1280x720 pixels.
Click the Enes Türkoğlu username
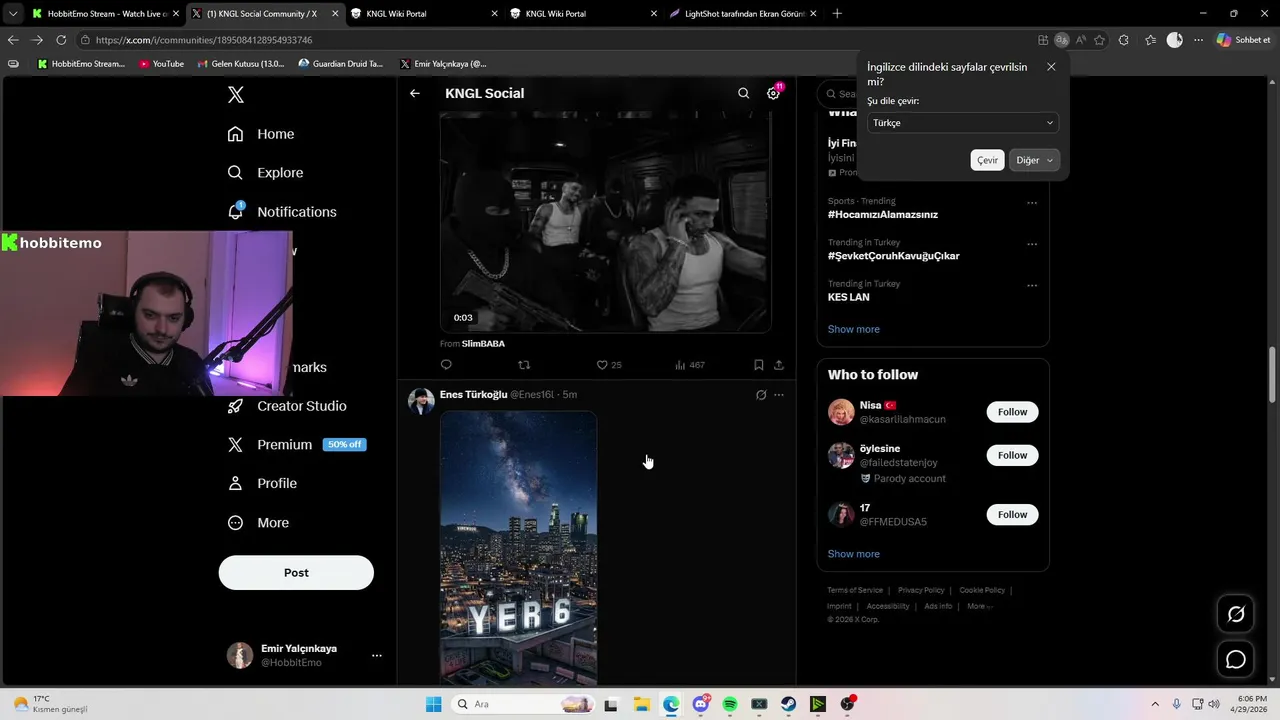[474, 395]
